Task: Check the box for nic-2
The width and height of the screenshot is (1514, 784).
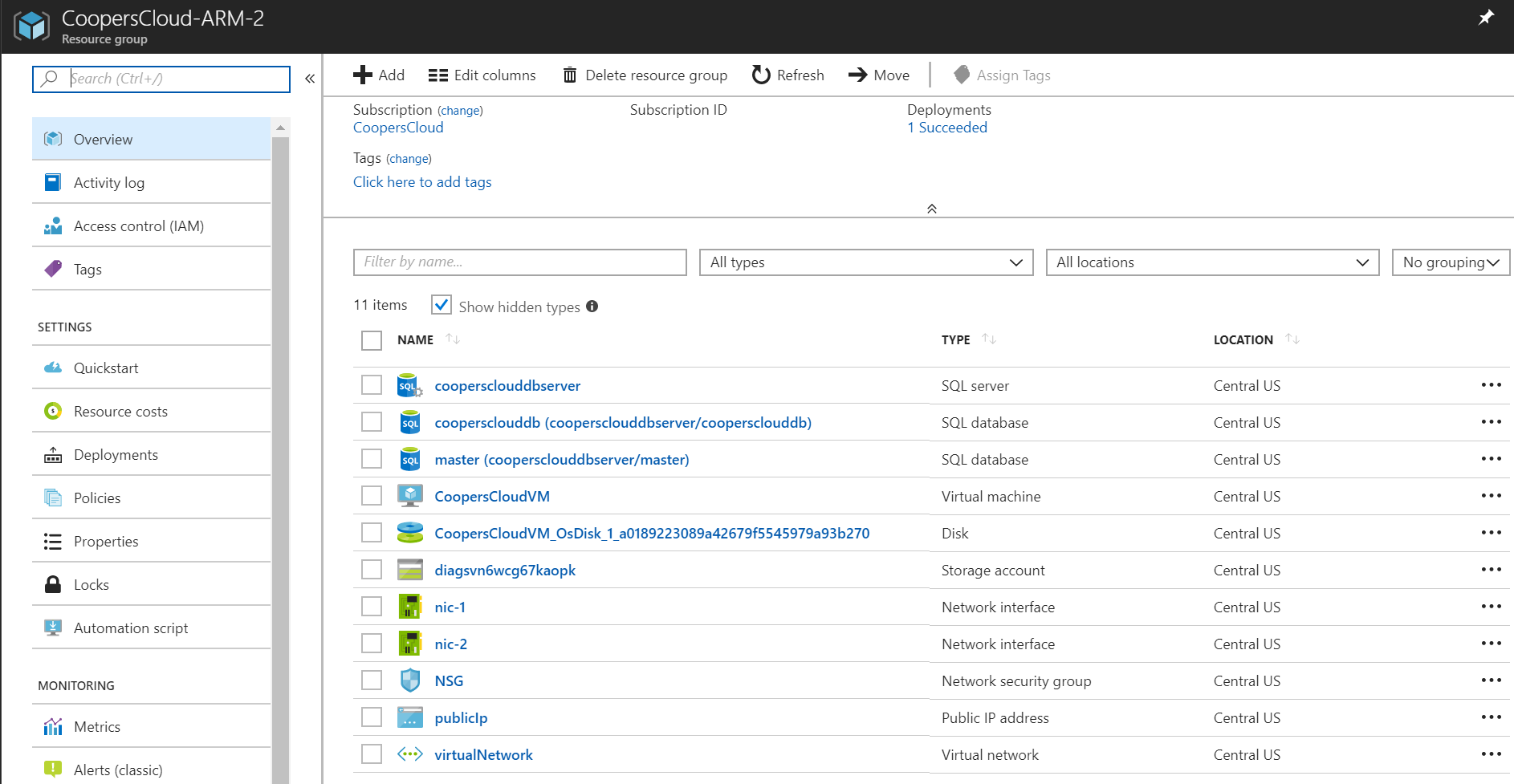Action: pyautogui.click(x=372, y=644)
